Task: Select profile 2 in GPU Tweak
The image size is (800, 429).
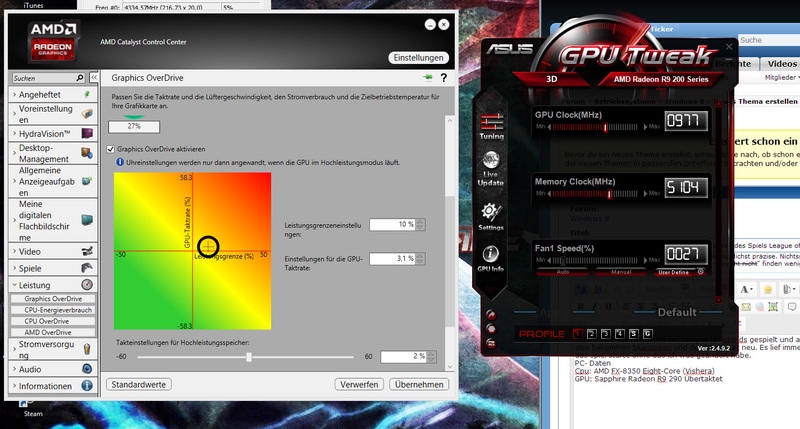Action: tap(592, 334)
